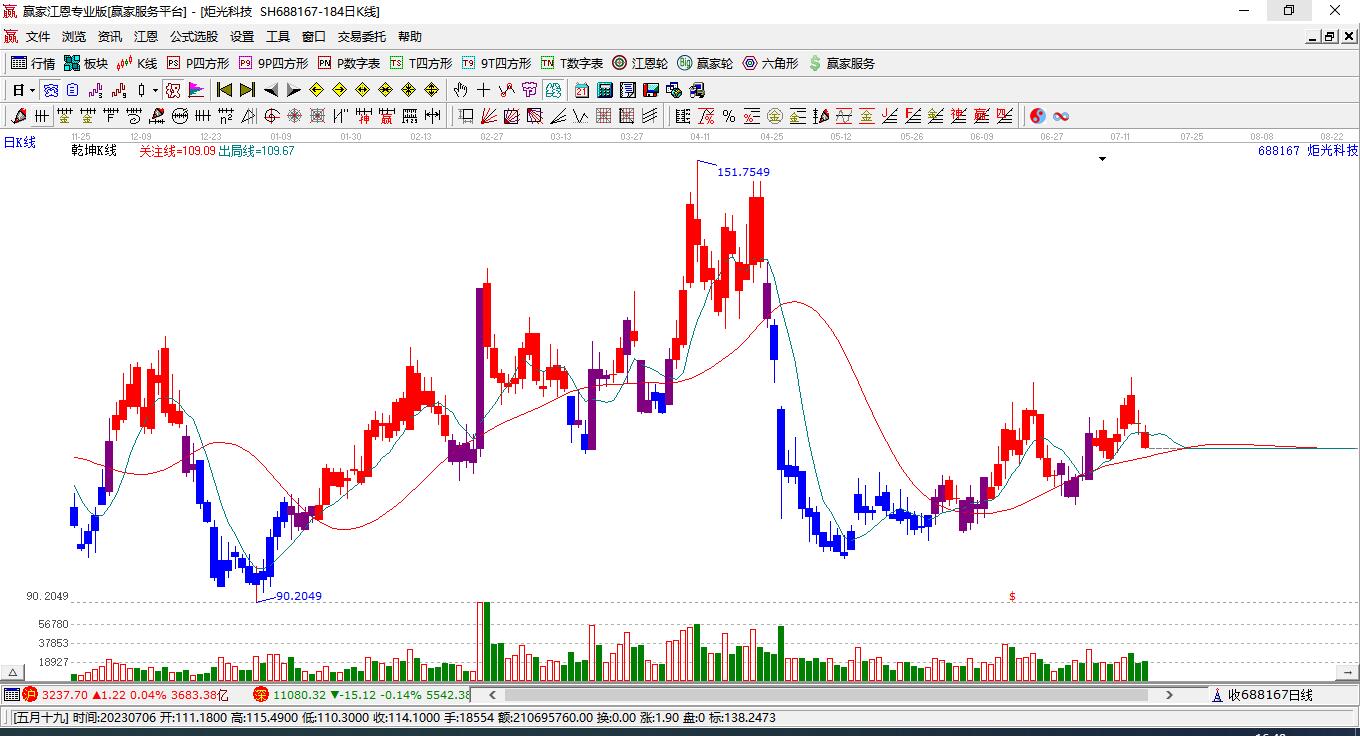1360x736 pixels.
Task: Click scroll up triangle at chart bottom-left
Action: click(x=13, y=673)
